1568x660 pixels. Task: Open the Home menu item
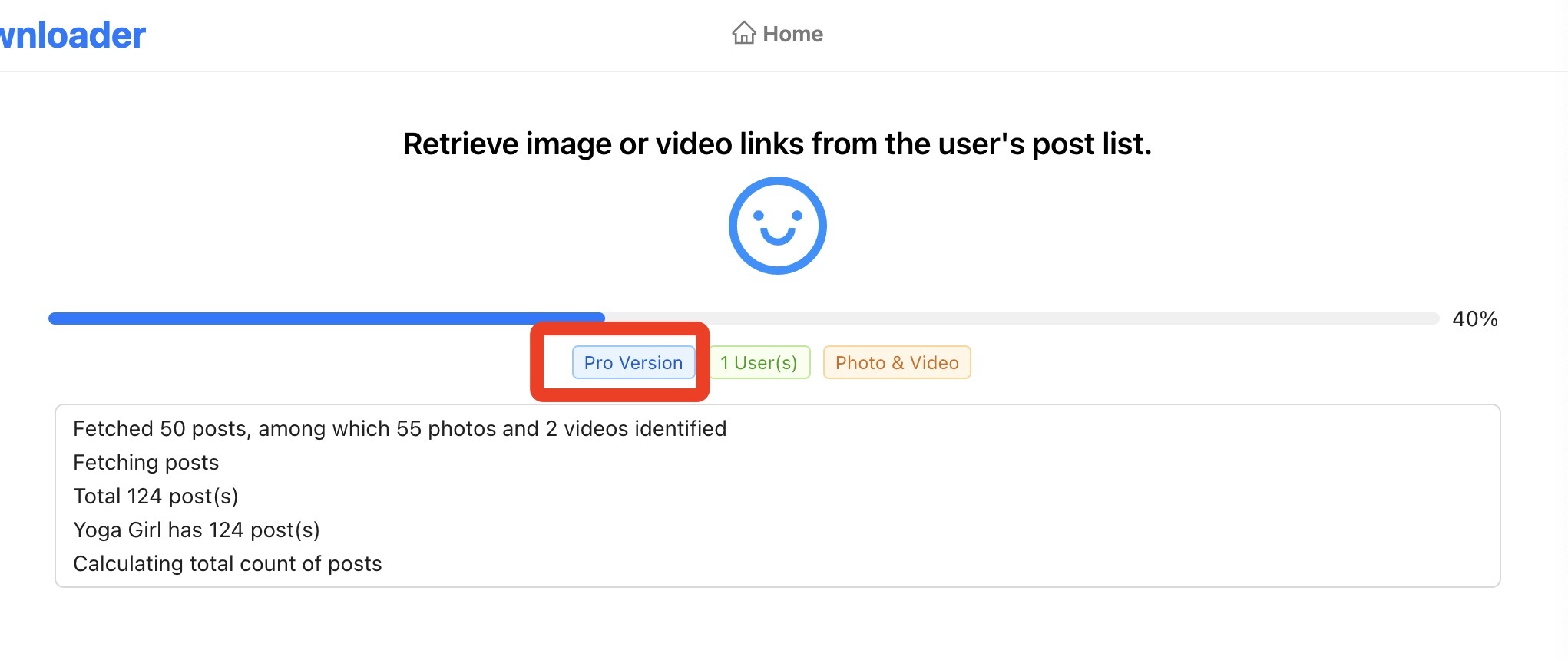(792, 34)
